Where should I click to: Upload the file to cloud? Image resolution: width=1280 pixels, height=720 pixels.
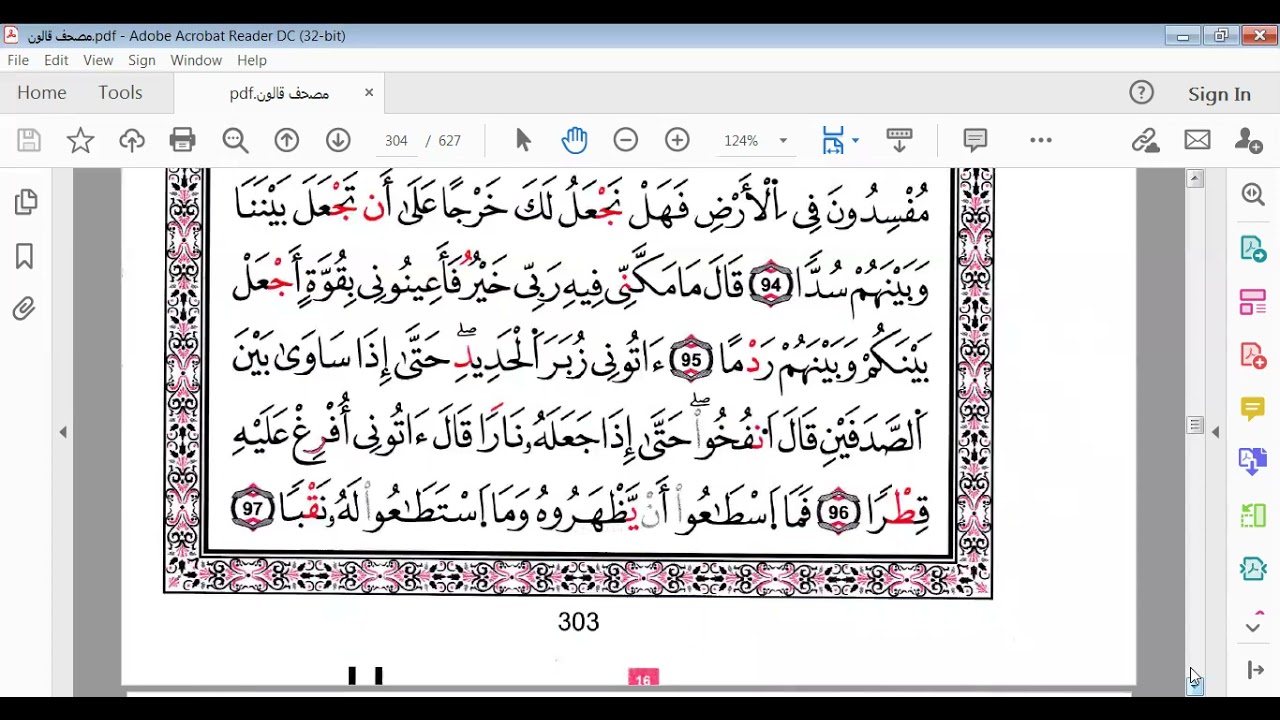(132, 140)
